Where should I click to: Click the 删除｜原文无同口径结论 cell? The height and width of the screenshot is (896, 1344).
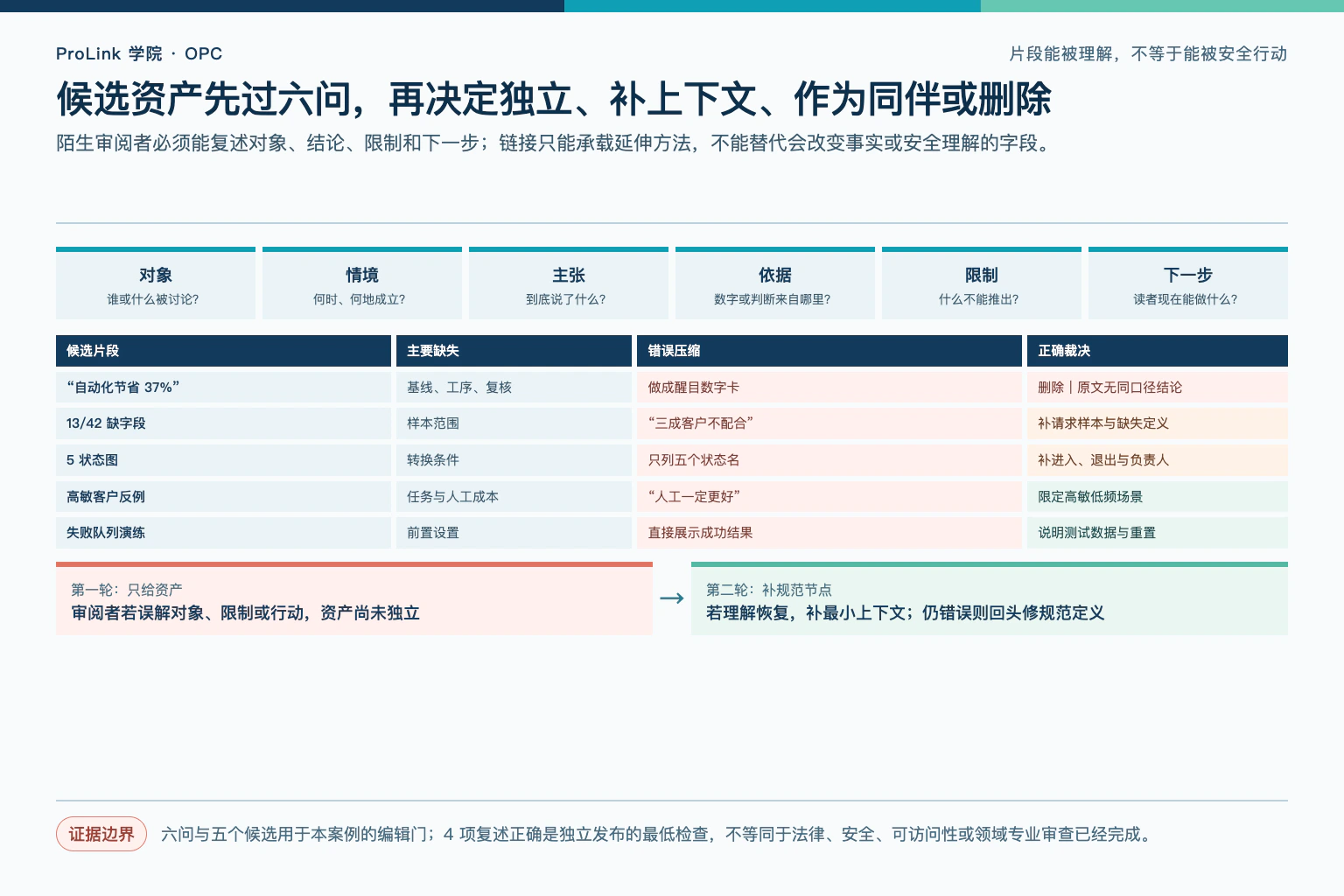(x=1158, y=388)
